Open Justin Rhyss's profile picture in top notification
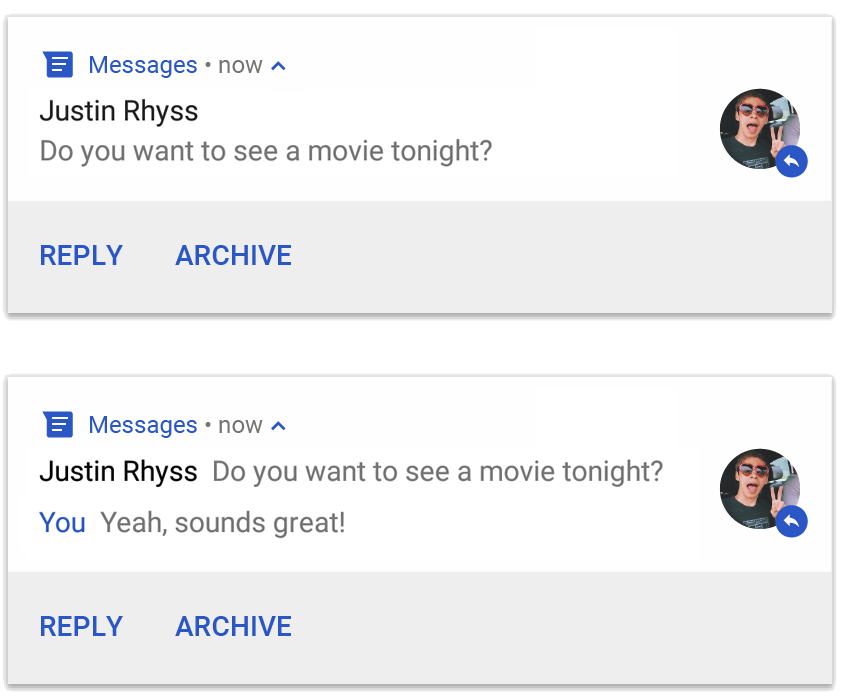Viewport: 848px width, 698px height. [x=758, y=128]
